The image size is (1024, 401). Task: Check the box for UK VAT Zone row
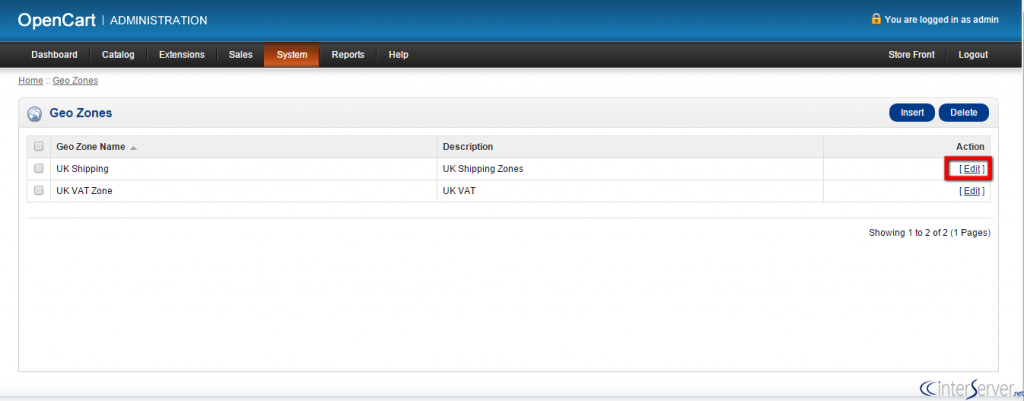click(39, 191)
